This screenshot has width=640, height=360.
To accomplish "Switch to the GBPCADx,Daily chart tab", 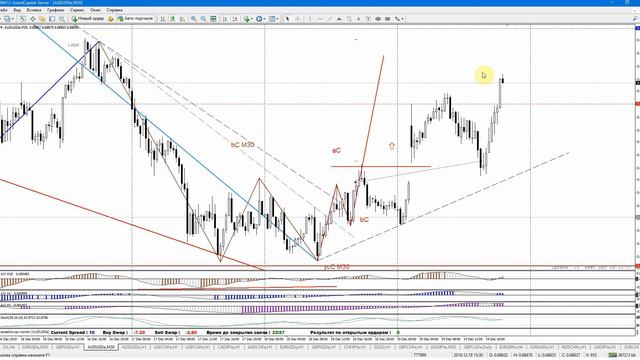I will 478,347.
